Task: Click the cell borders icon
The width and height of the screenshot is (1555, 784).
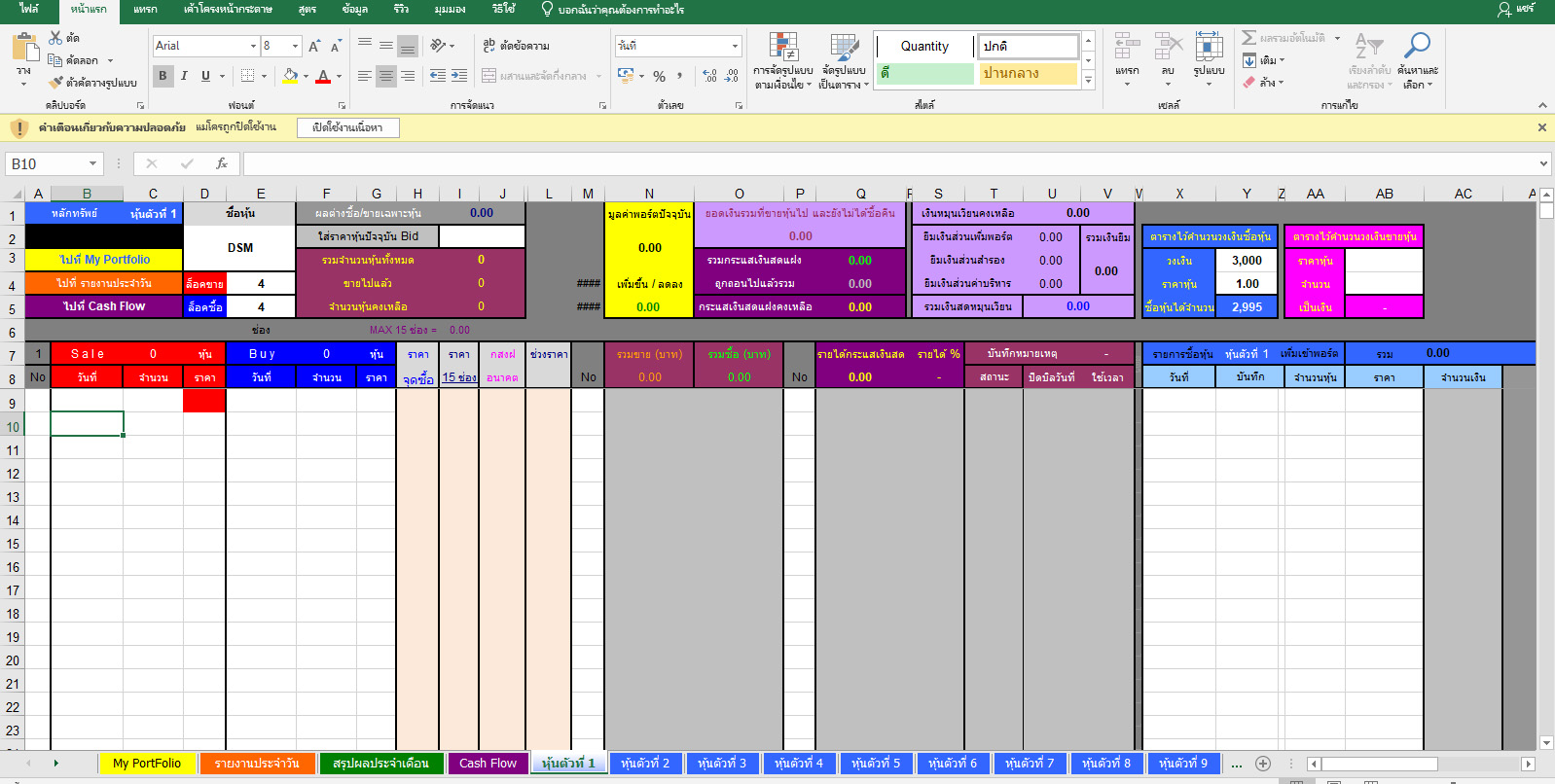Action: (x=248, y=76)
